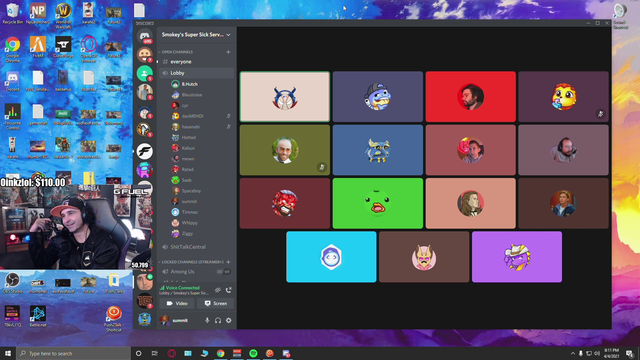Join the Among Us voice channel

point(196,272)
